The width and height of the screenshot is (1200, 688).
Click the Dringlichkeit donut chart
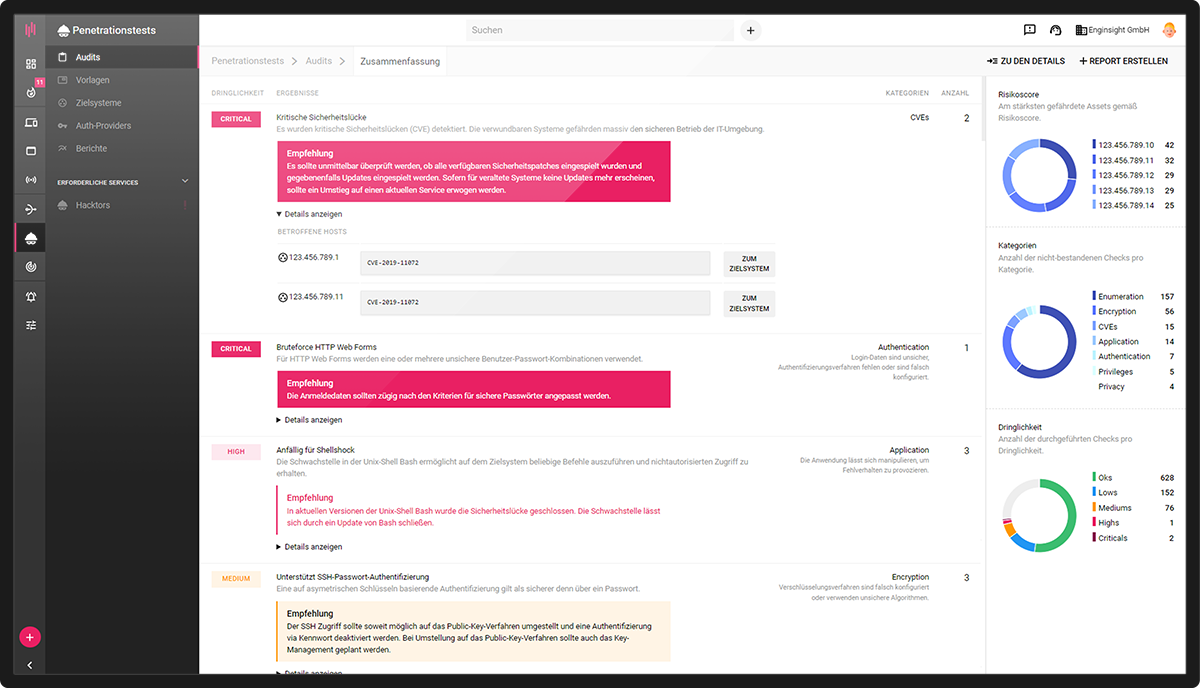click(x=1040, y=515)
